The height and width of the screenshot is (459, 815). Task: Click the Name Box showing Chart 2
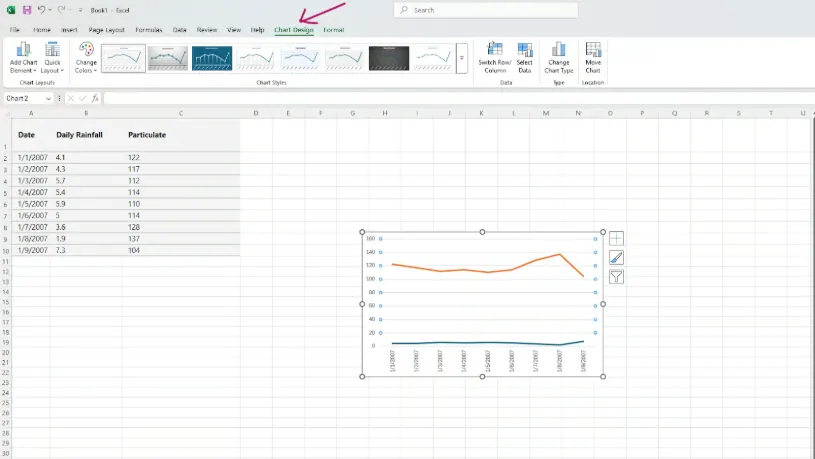[x=24, y=98]
